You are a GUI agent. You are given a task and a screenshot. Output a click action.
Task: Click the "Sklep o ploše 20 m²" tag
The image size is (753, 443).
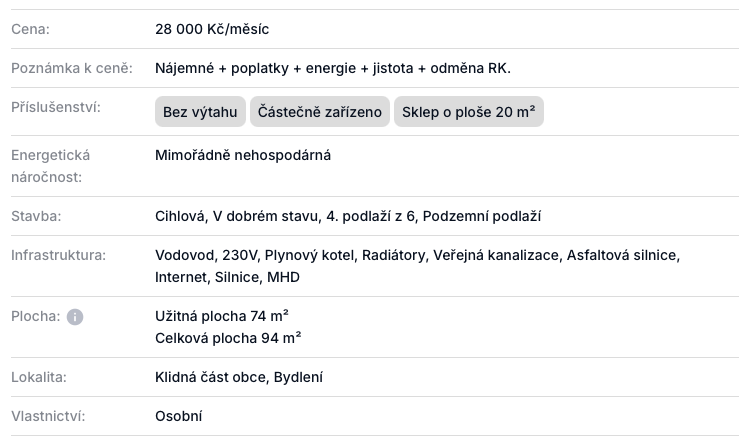(468, 112)
